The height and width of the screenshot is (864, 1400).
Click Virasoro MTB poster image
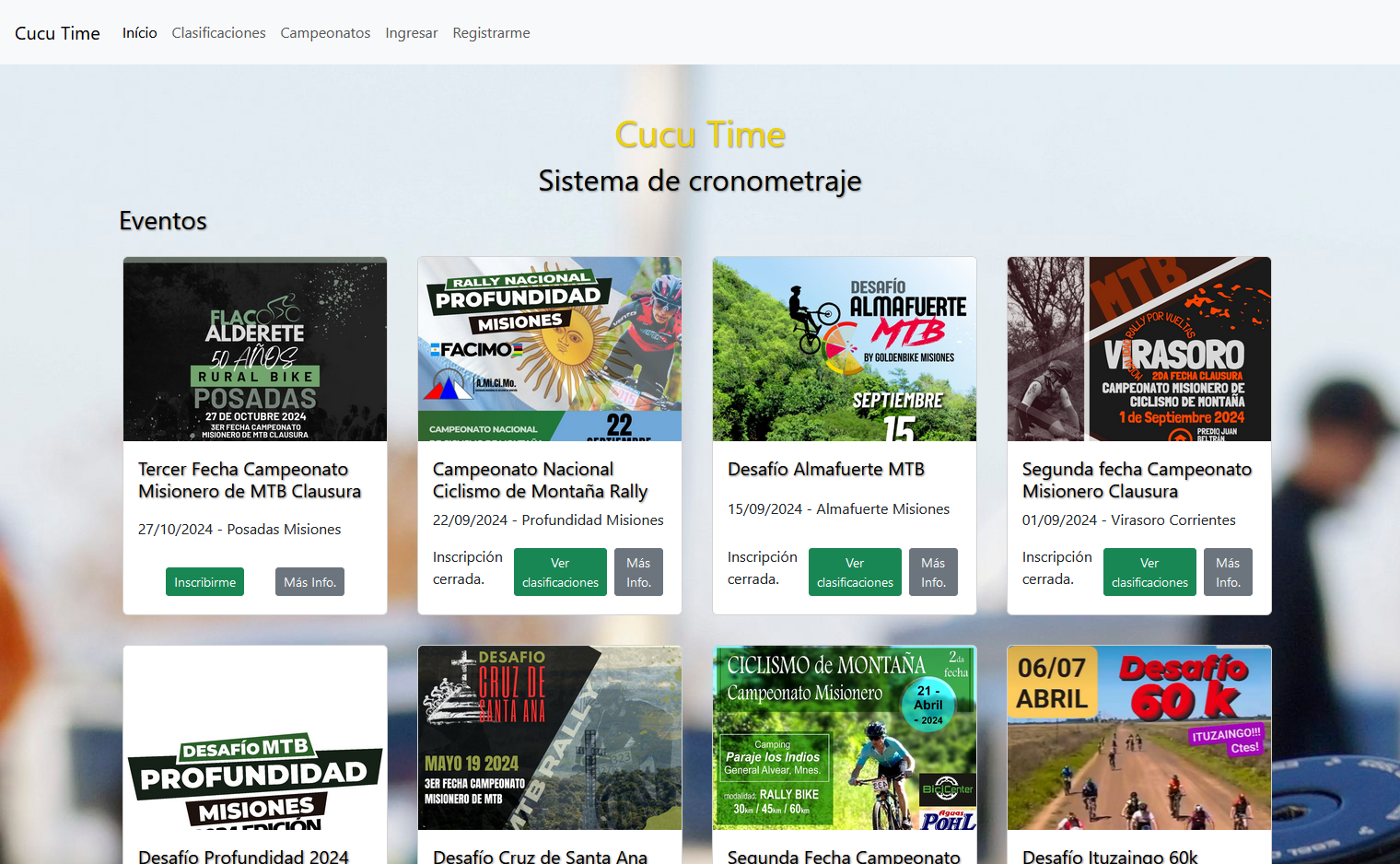pos(1139,349)
